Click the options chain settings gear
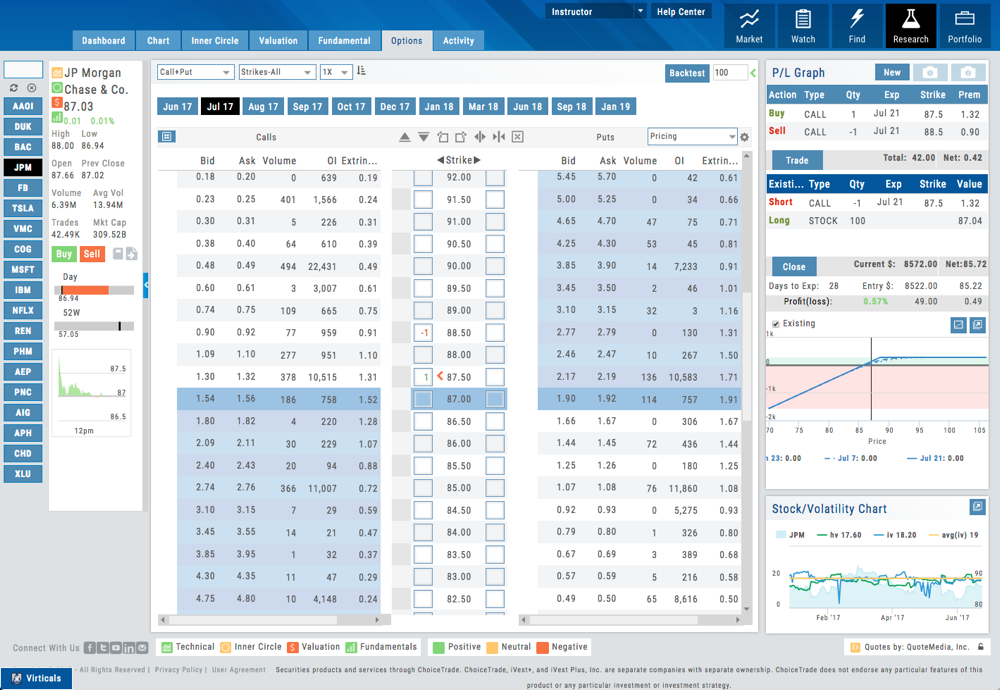This screenshot has height=690, width=1000. pyautogui.click(x=744, y=137)
